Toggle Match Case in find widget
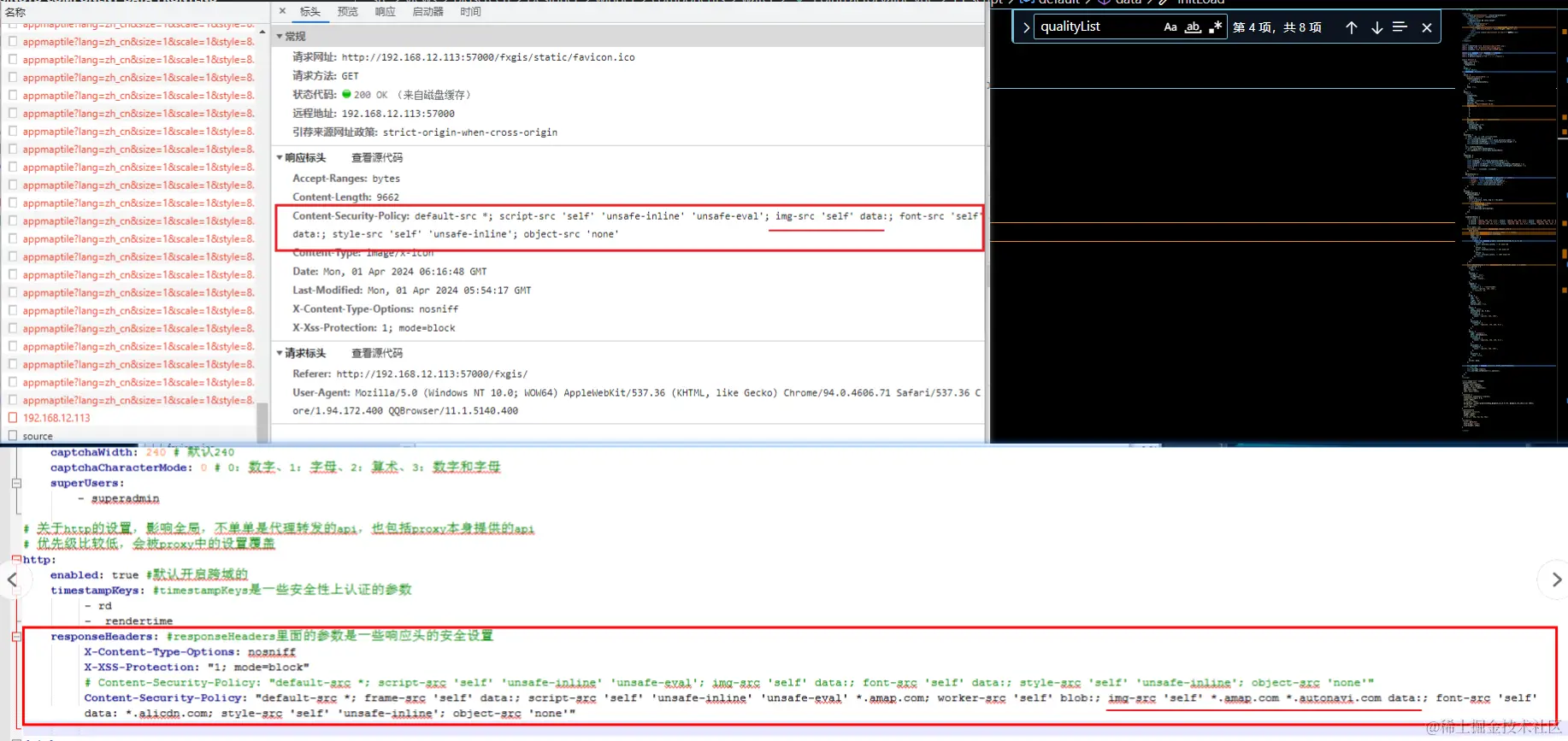The height and width of the screenshot is (741, 1568). click(x=1170, y=27)
